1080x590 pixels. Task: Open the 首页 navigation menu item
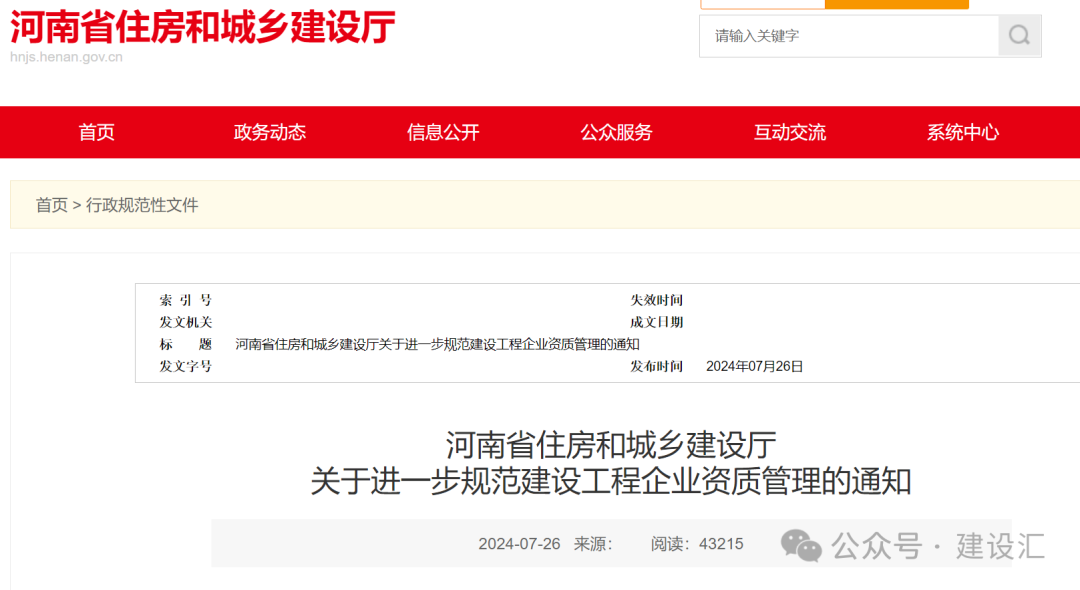click(96, 132)
